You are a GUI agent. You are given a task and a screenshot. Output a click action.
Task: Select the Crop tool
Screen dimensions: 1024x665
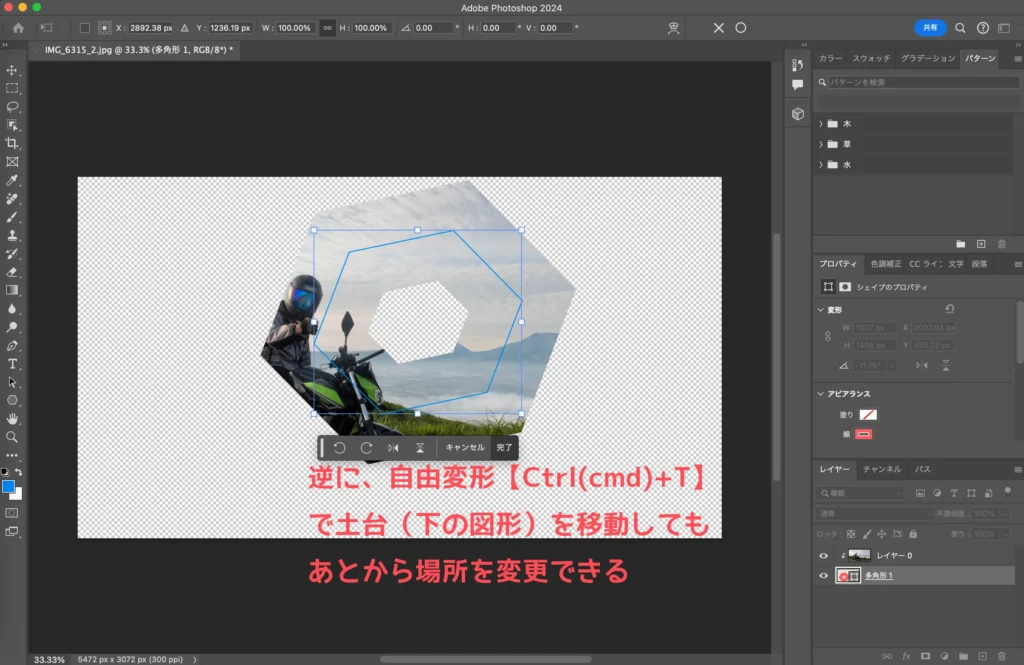(x=12, y=143)
